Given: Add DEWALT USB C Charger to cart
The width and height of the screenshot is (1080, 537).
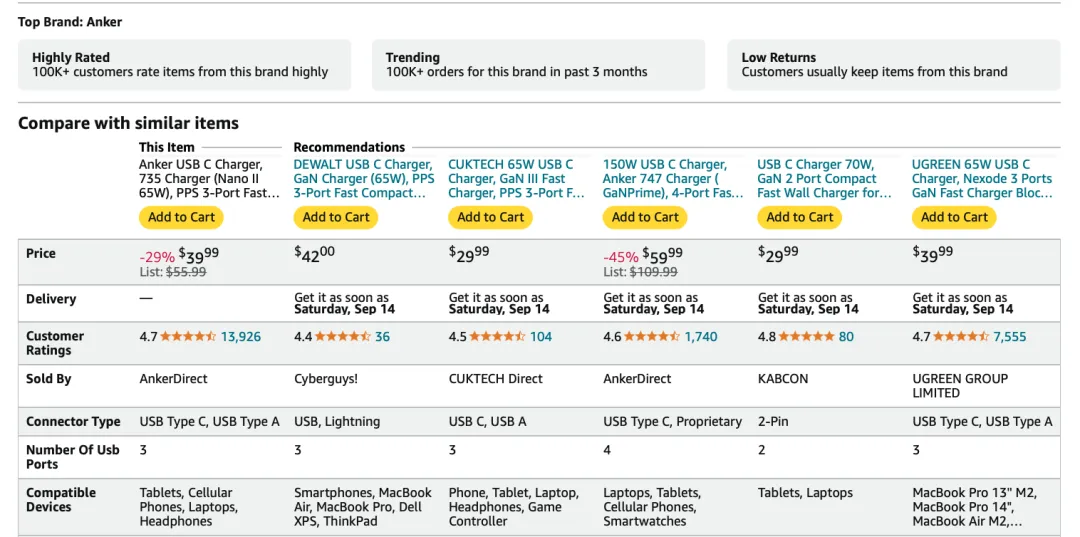Looking at the screenshot, I should coord(336,217).
